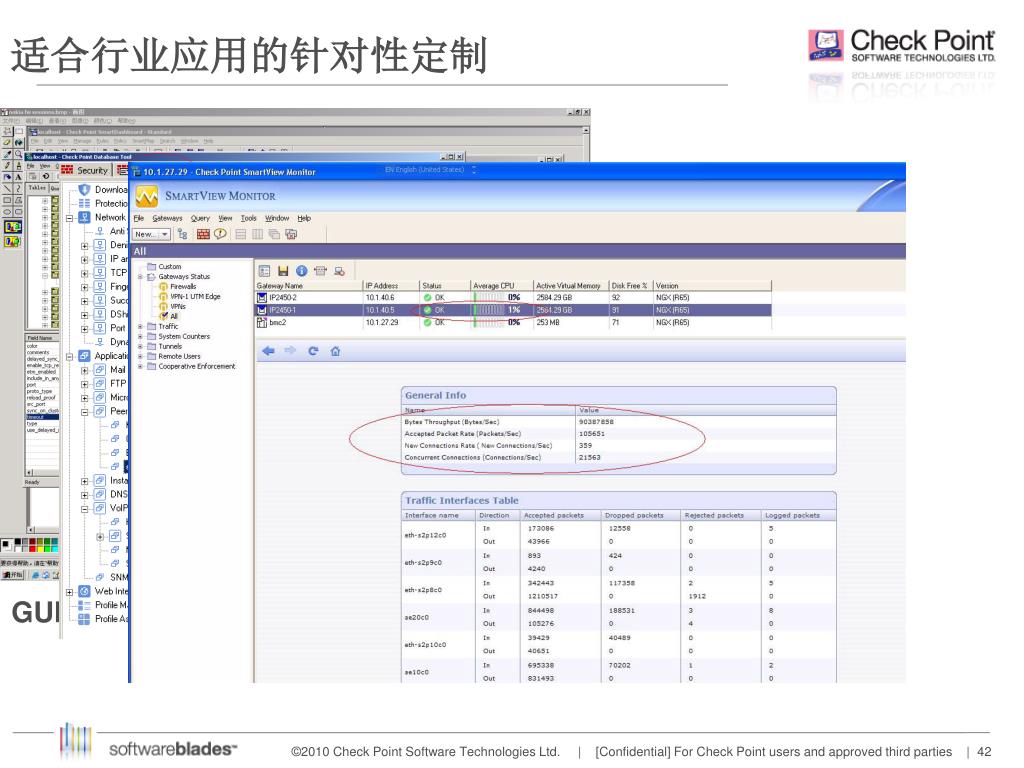Select the Firewalls tree item
Viewport: 1024px width, 768px height.
[x=183, y=287]
